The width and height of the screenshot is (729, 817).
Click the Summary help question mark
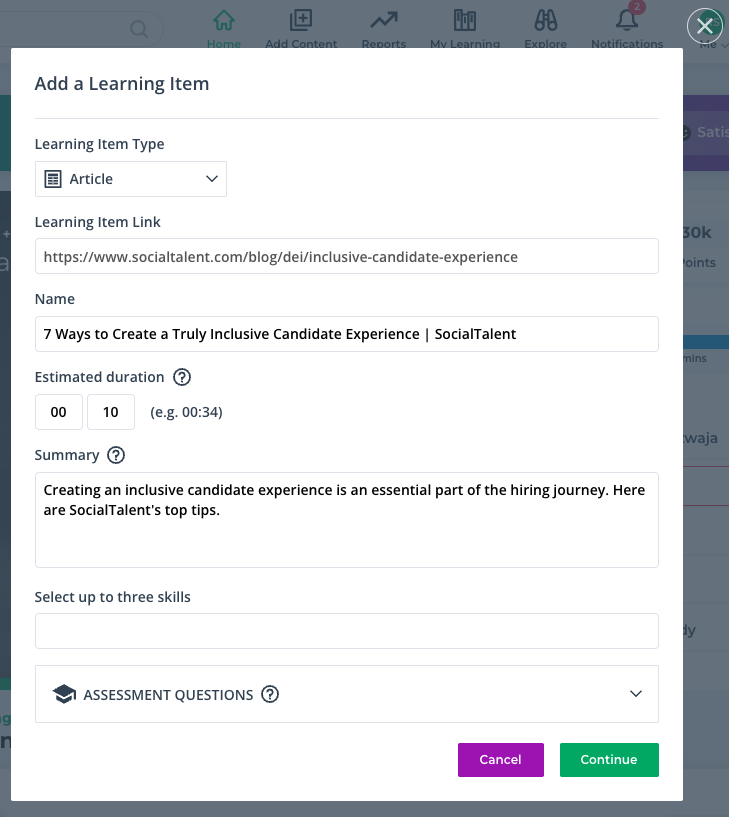pos(116,455)
